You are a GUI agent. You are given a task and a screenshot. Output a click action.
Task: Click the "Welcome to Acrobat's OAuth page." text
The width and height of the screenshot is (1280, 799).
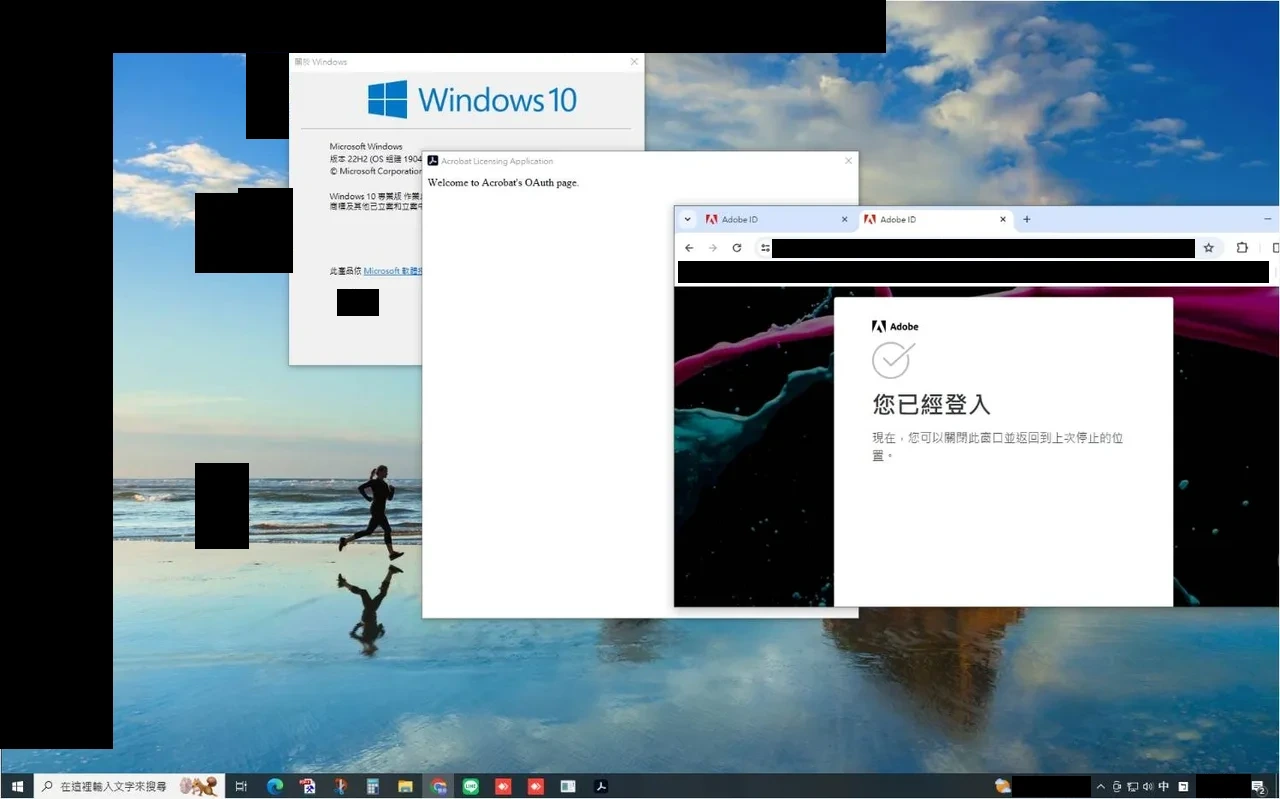point(503,183)
